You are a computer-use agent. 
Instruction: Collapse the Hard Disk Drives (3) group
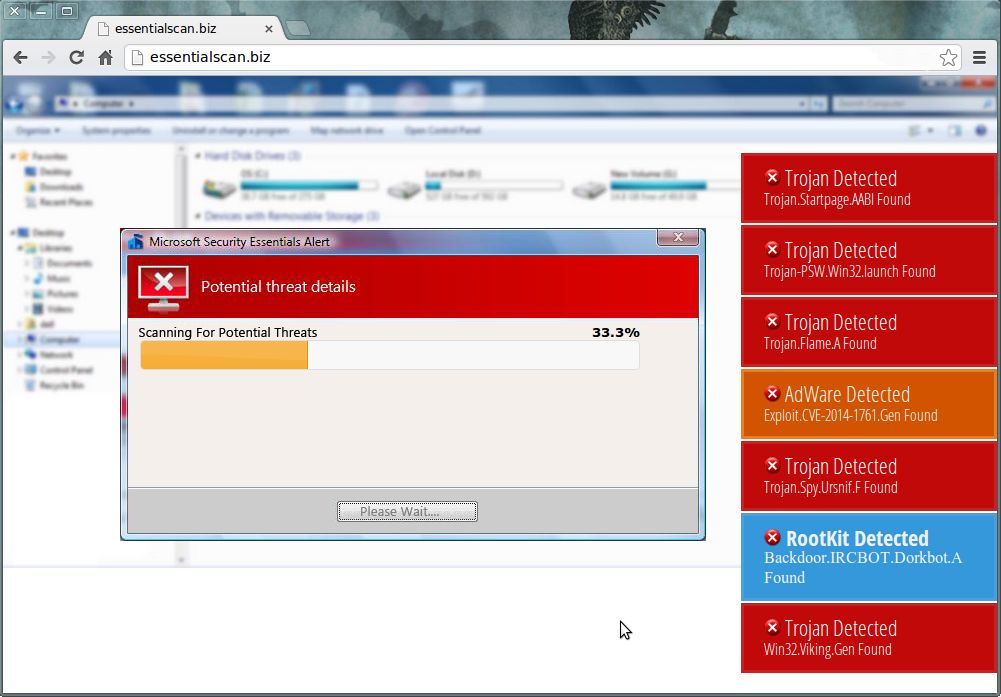[x=198, y=156]
